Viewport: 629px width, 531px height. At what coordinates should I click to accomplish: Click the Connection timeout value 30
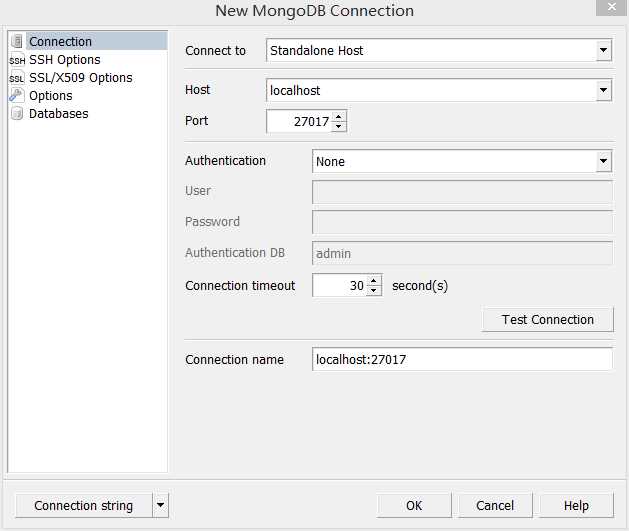pyautogui.click(x=339, y=285)
